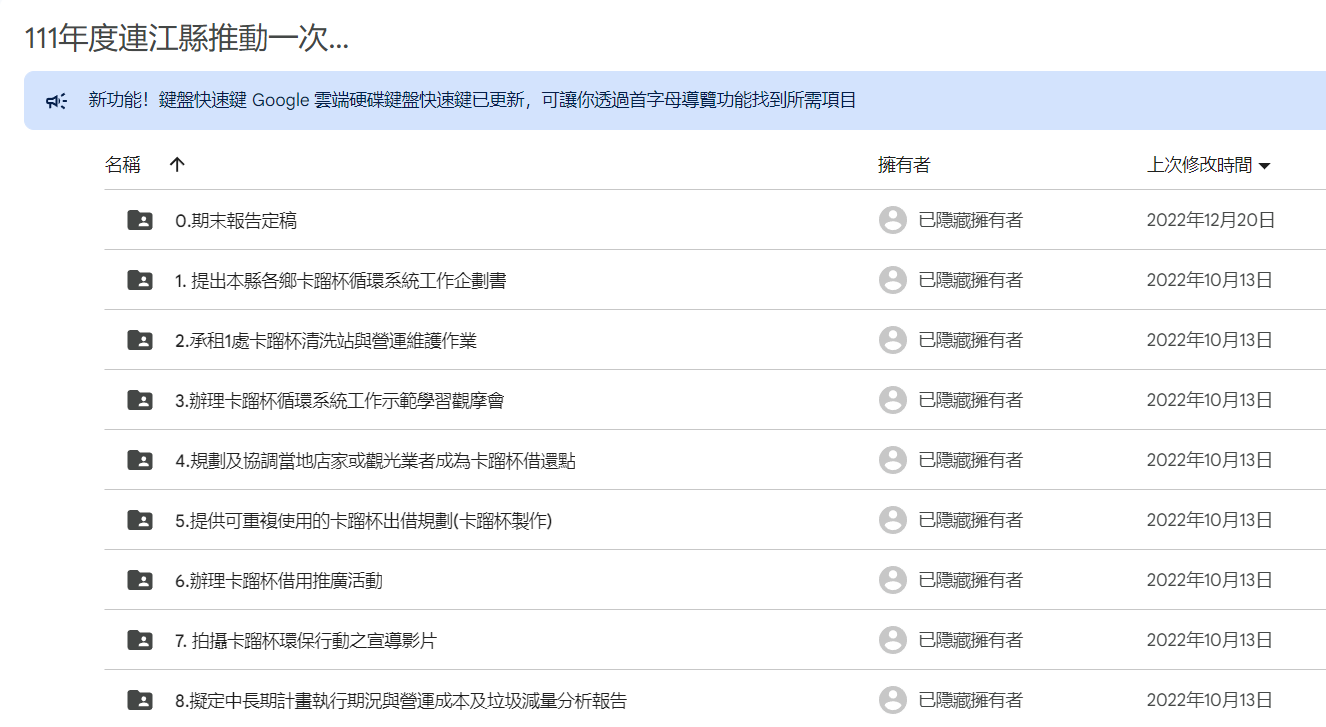
Task: Click the megaphone announcement icon in banner
Action: pos(56,100)
